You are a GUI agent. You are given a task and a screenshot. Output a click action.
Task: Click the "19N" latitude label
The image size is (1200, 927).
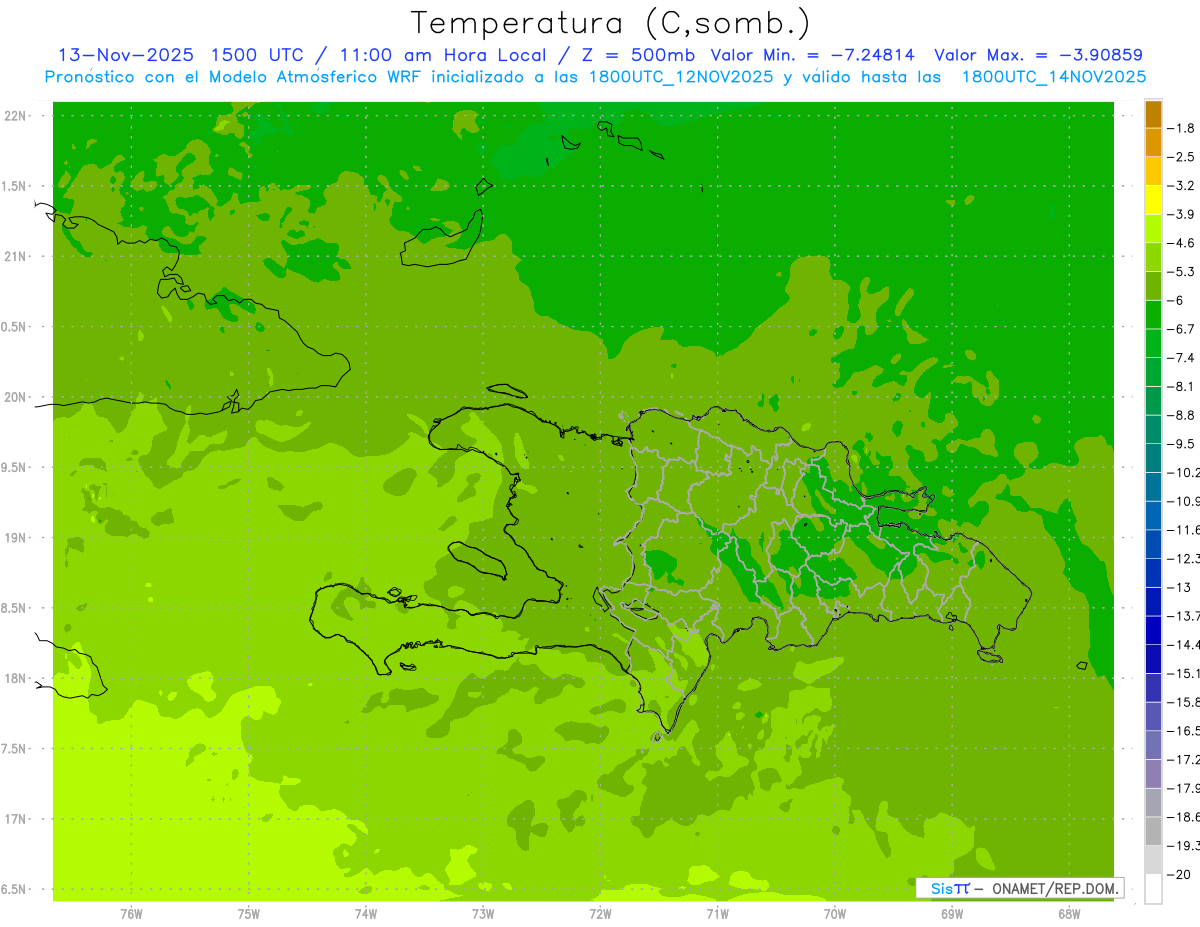(15, 538)
